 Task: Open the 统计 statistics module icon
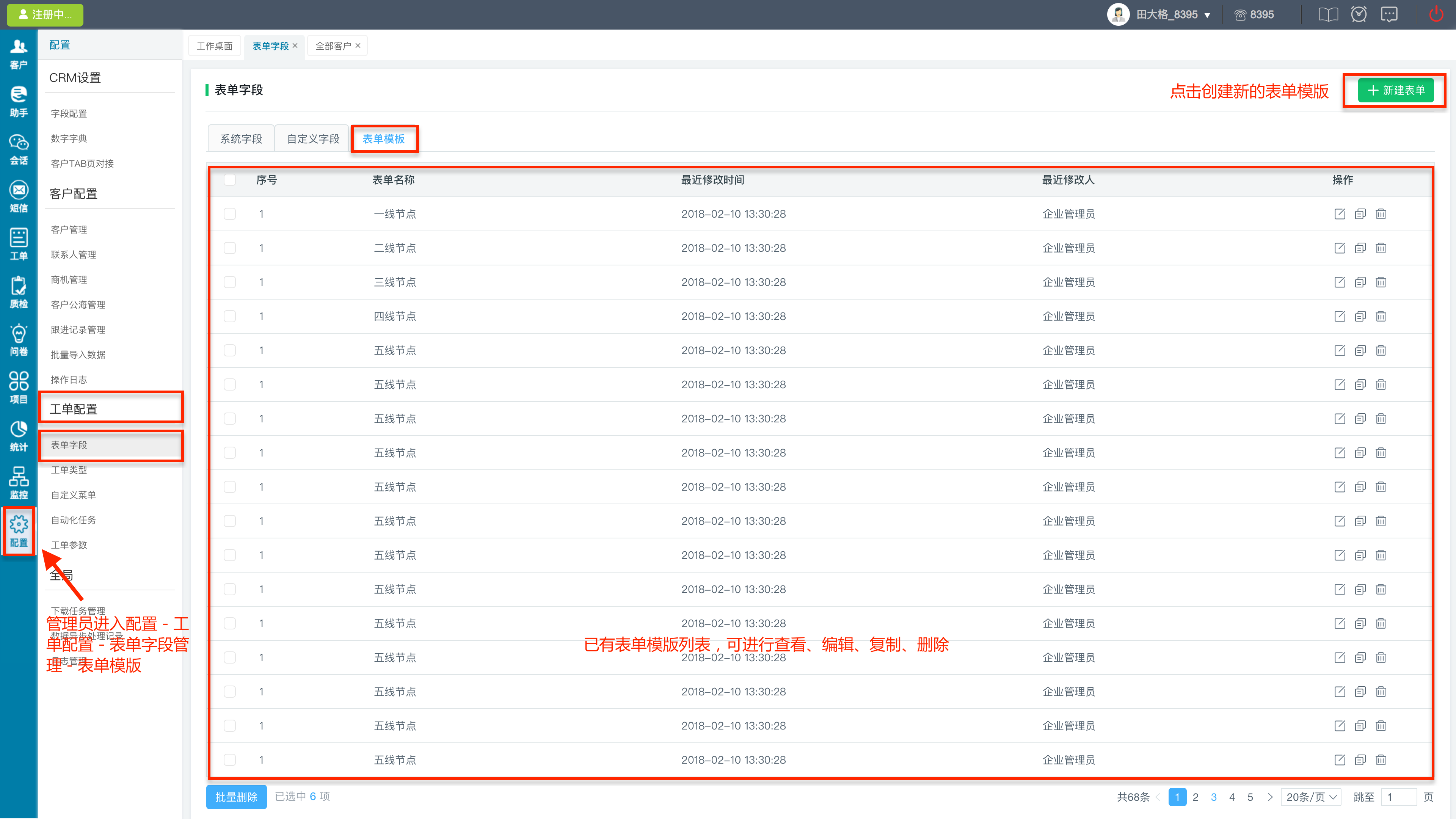(19, 436)
